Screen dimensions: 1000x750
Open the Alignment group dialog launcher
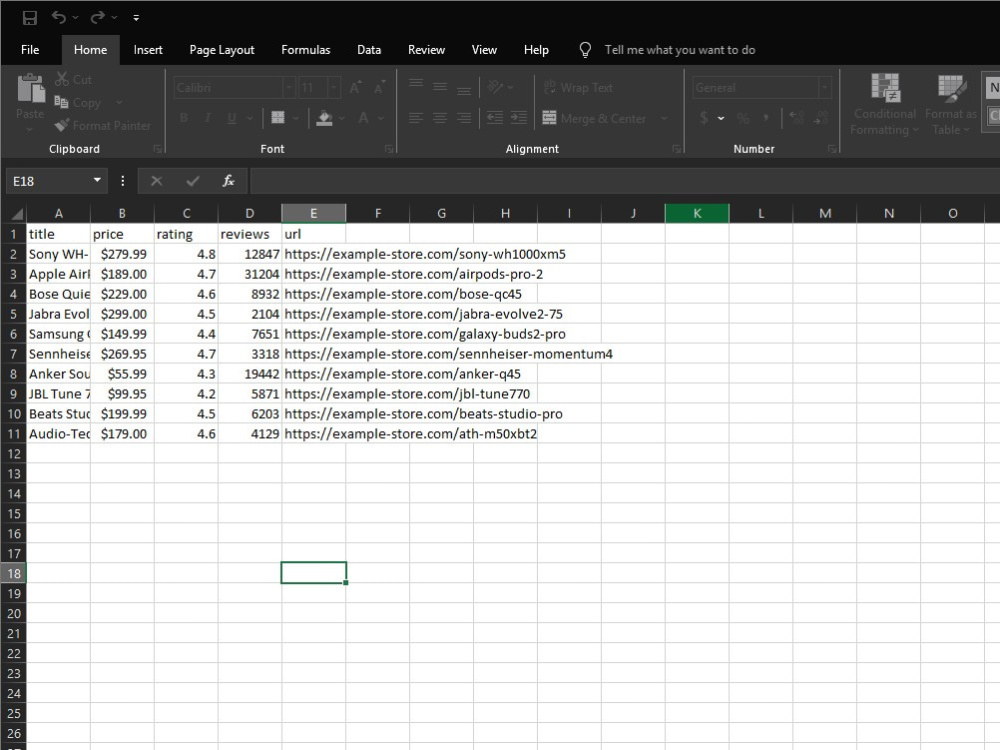[x=676, y=149]
